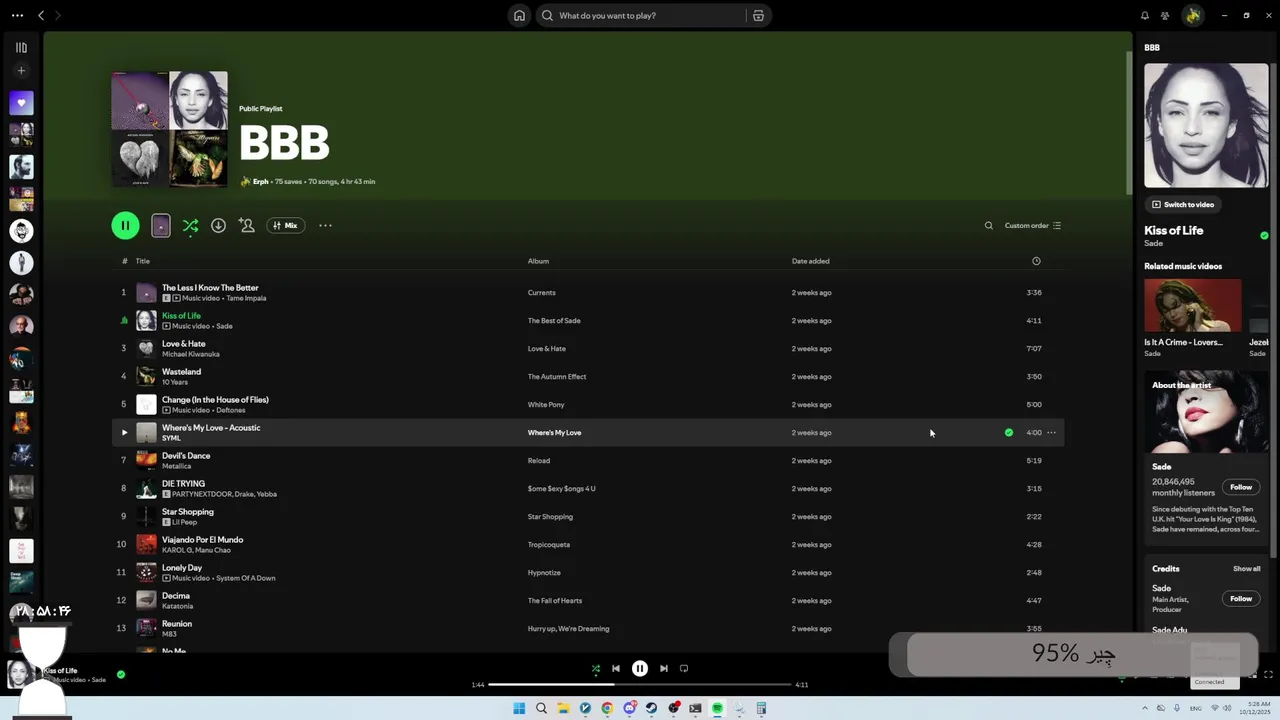Follow Sade in Credits section
The image size is (1280, 720).
[x=1241, y=599]
